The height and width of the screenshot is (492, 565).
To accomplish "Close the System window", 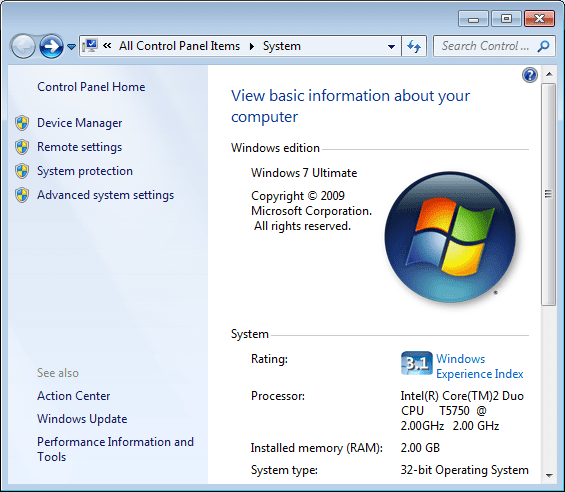I will [x=539, y=19].
